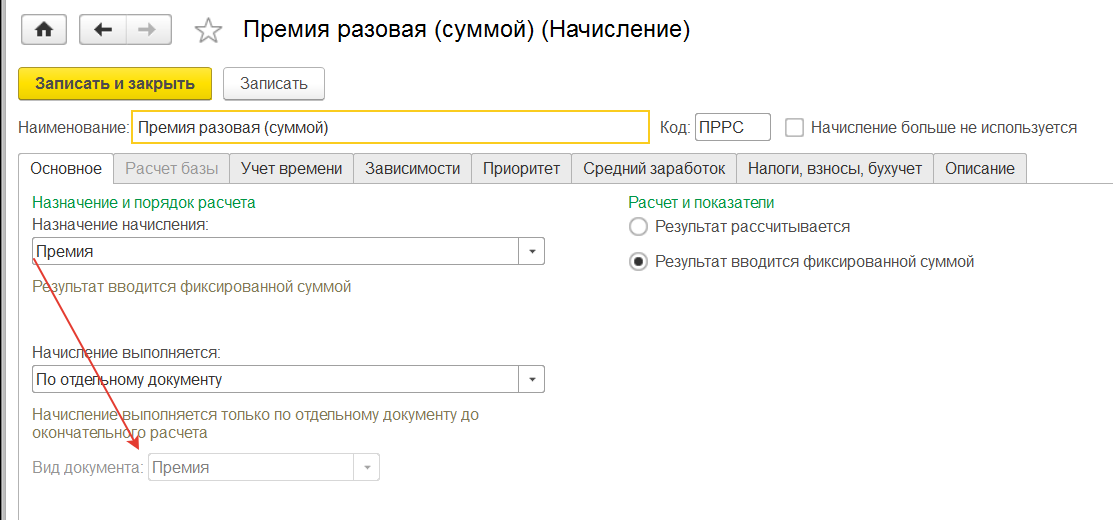Switch to 'Учет времени' tab
The height and width of the screenshot is (520, 1113).
pos(292,168)
